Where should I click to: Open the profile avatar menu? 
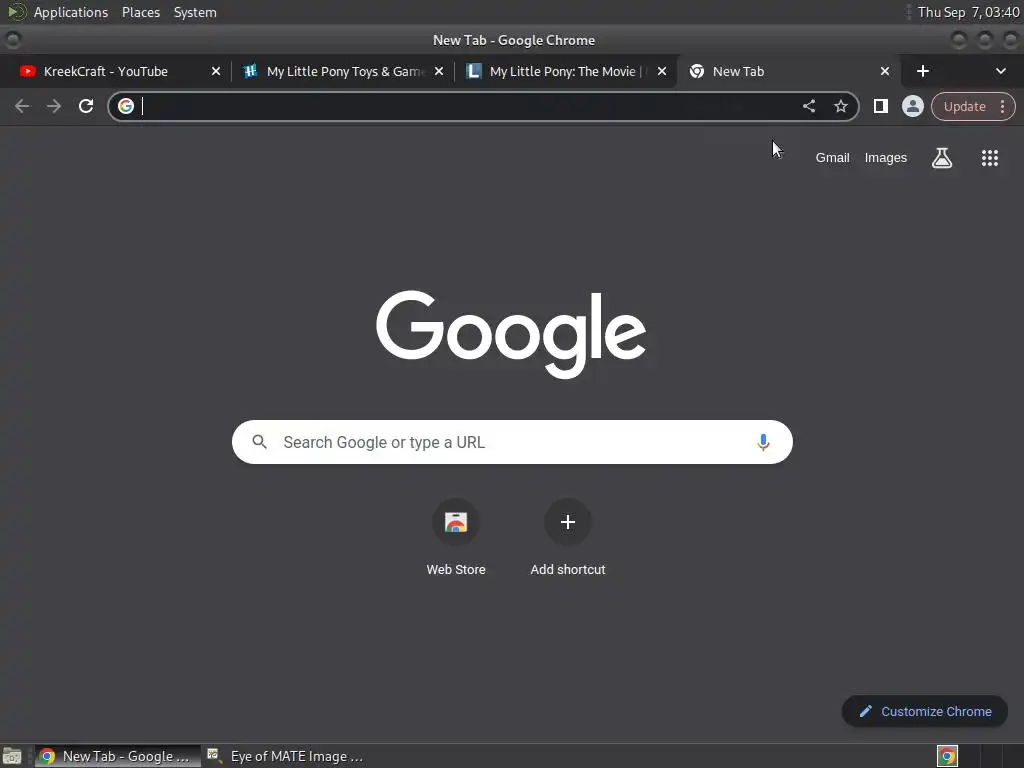click(912, 106)
